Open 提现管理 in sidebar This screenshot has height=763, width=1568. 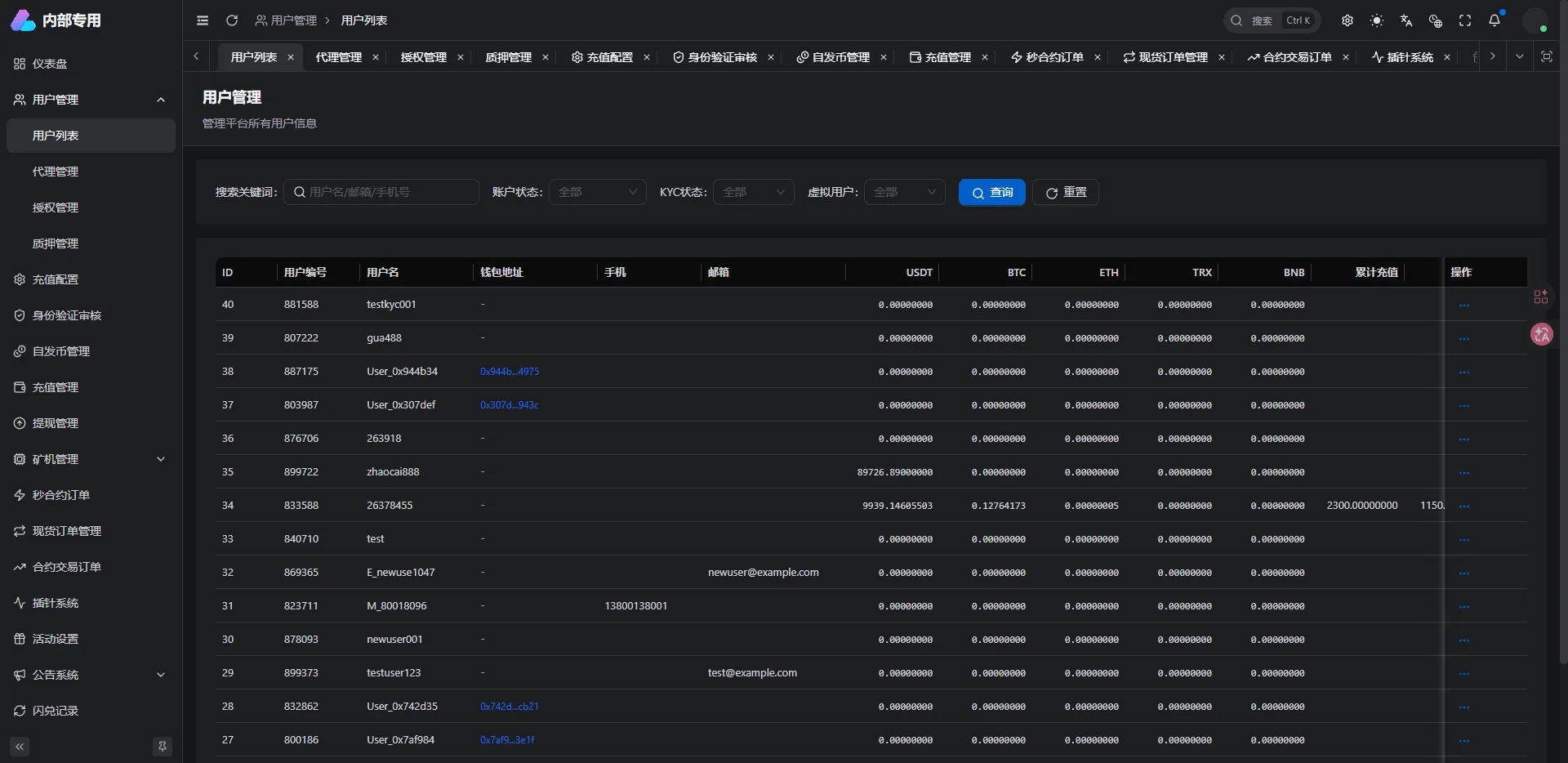(91, 423)
